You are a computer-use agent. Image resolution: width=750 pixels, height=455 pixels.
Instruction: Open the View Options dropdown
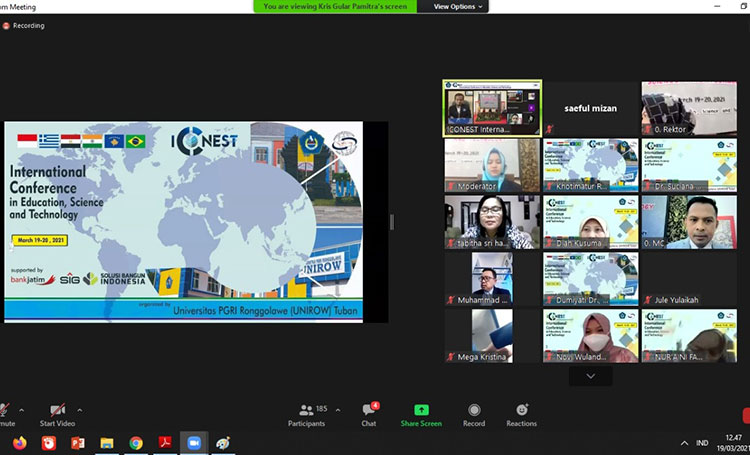coord(458,6)
